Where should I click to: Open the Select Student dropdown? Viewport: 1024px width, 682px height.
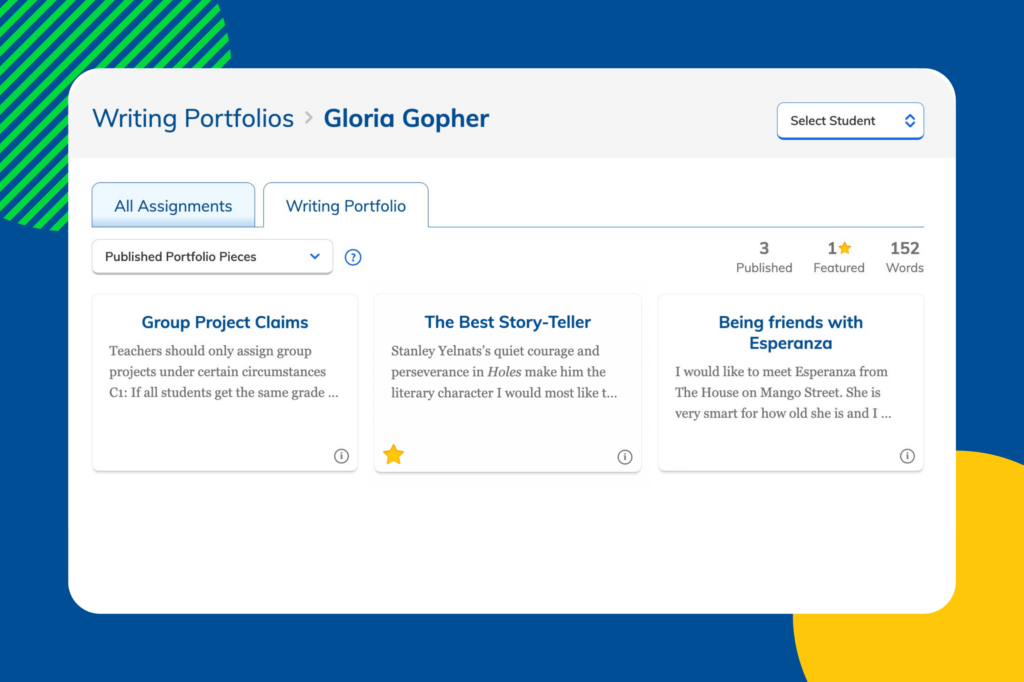point(850,120)
